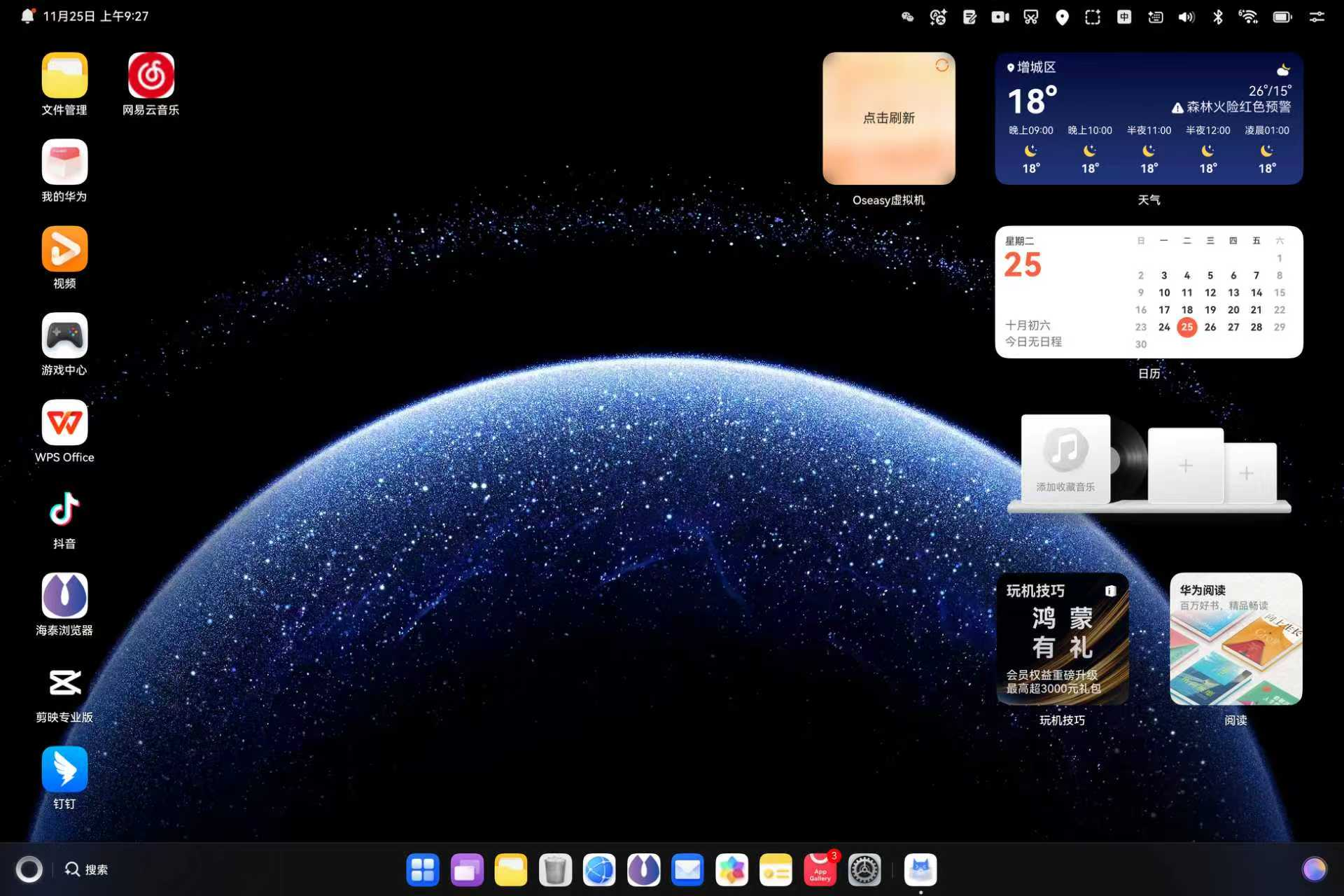Expand the battery status indicator
Image resolution: width=1344 pixels, height=896 pixels.
[x=1282, y=16]
